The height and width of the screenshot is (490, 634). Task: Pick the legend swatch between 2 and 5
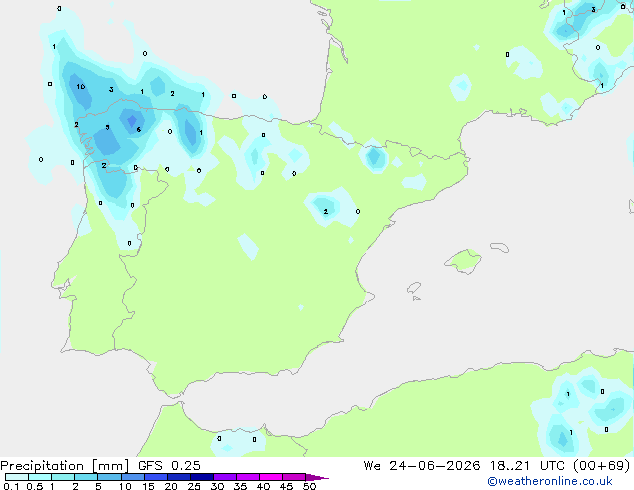(86, 477)
